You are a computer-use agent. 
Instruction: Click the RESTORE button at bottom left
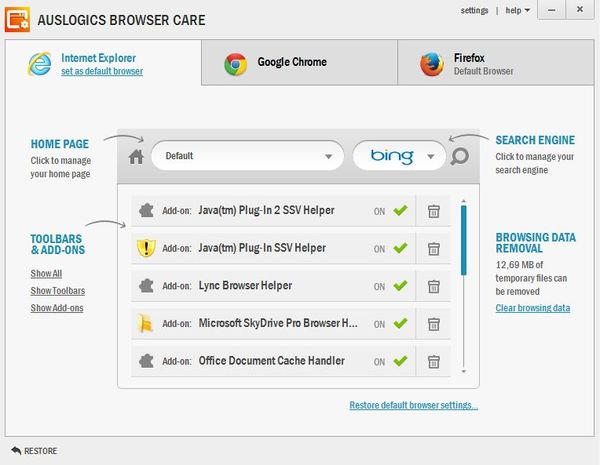[x=34, y=451]
